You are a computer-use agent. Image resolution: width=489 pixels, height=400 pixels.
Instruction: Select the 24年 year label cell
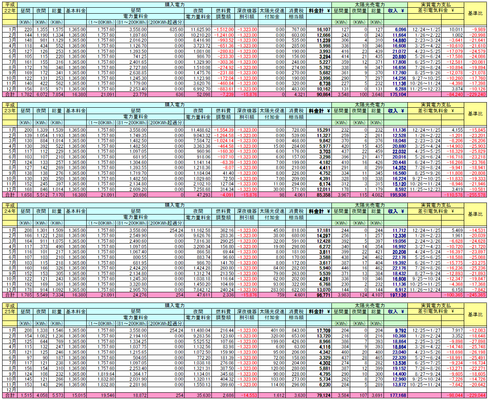10,211
